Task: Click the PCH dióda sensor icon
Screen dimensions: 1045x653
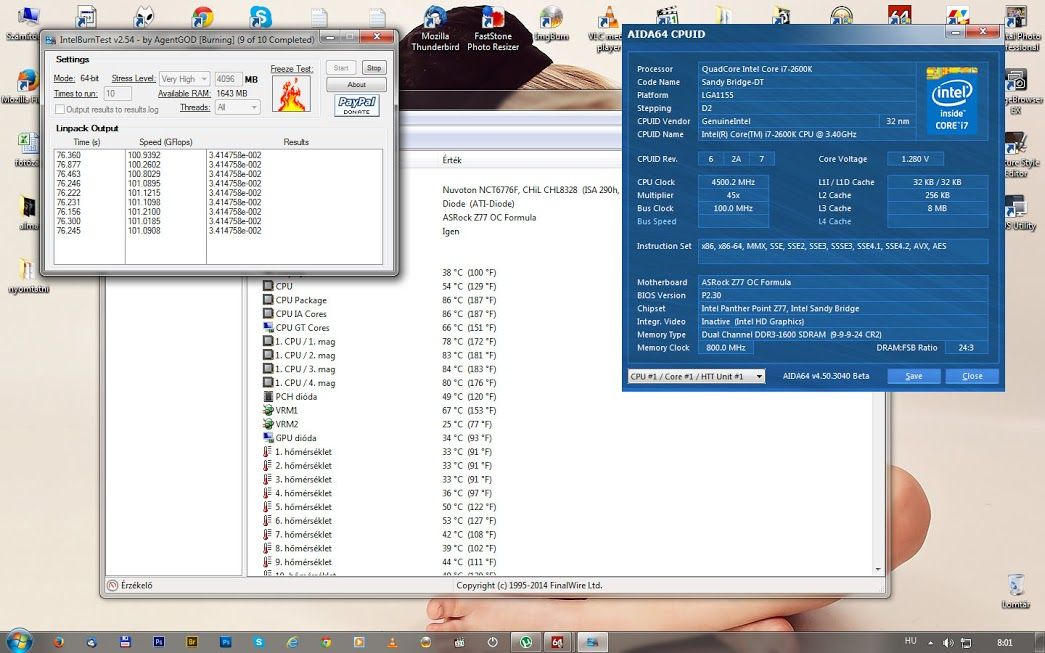Action: (268, 396)
